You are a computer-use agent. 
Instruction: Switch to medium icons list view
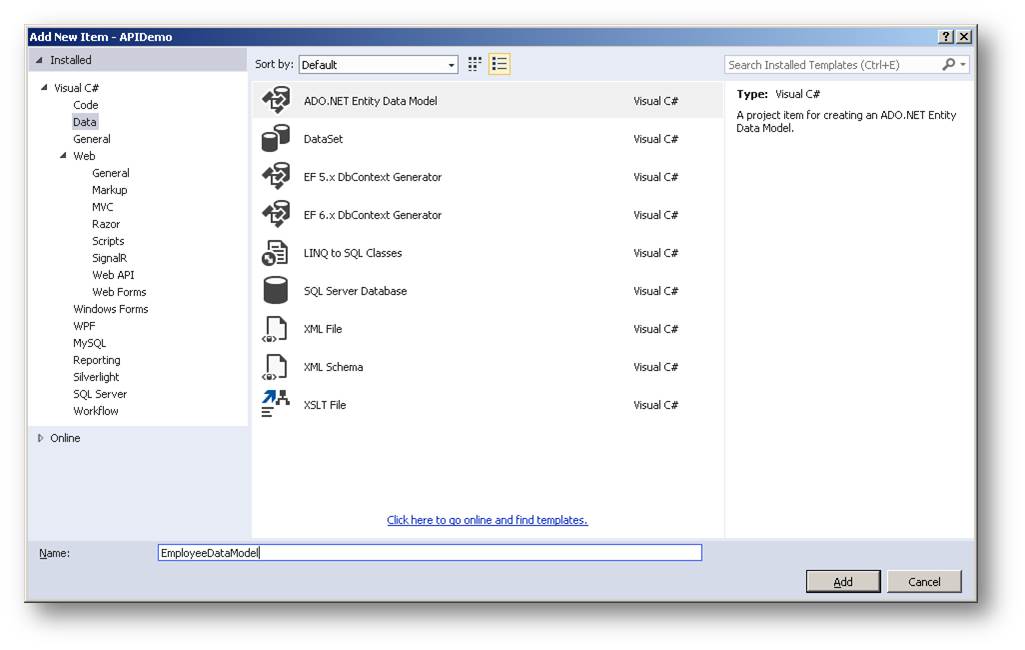(499, 64)
